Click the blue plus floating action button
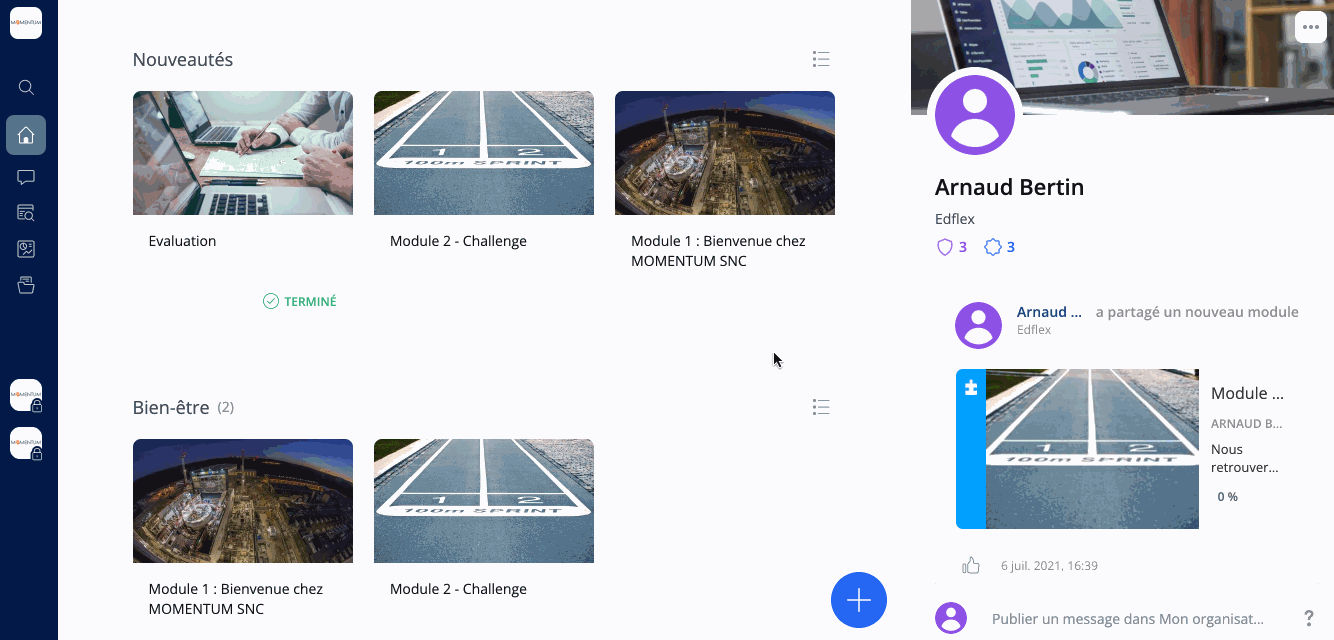This screenshot has width=1334, height=640. coord(859,600)
